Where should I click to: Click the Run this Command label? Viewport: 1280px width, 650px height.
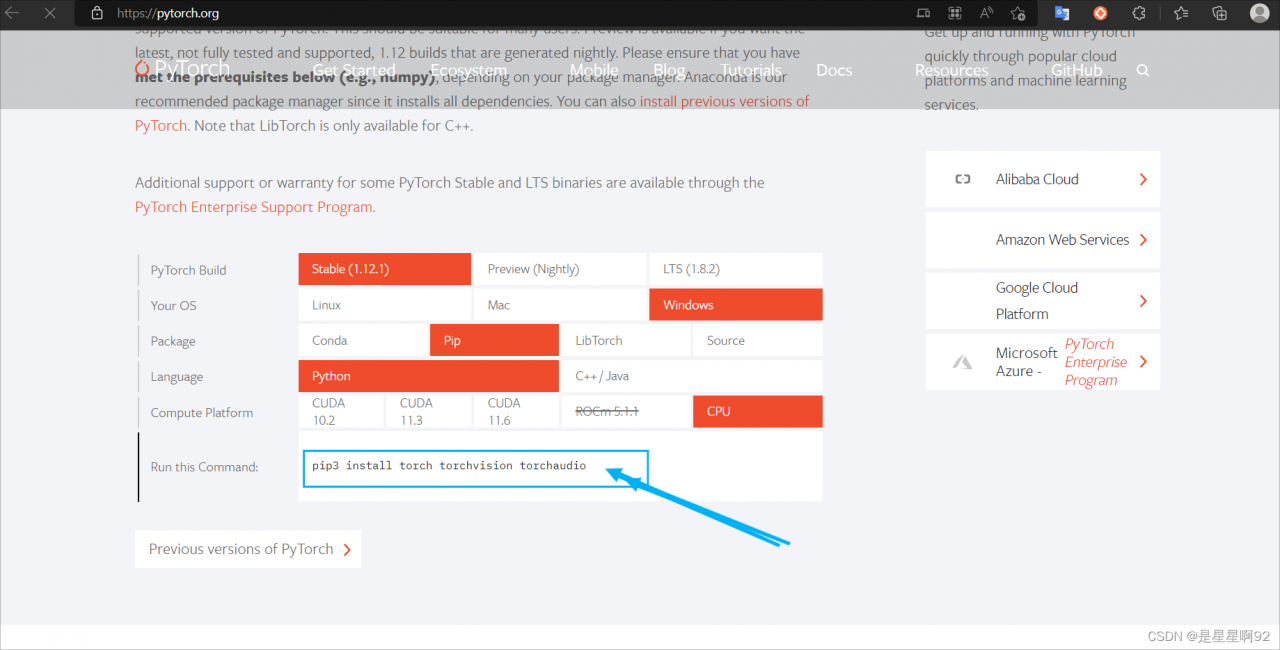click(x=204, y=467)
